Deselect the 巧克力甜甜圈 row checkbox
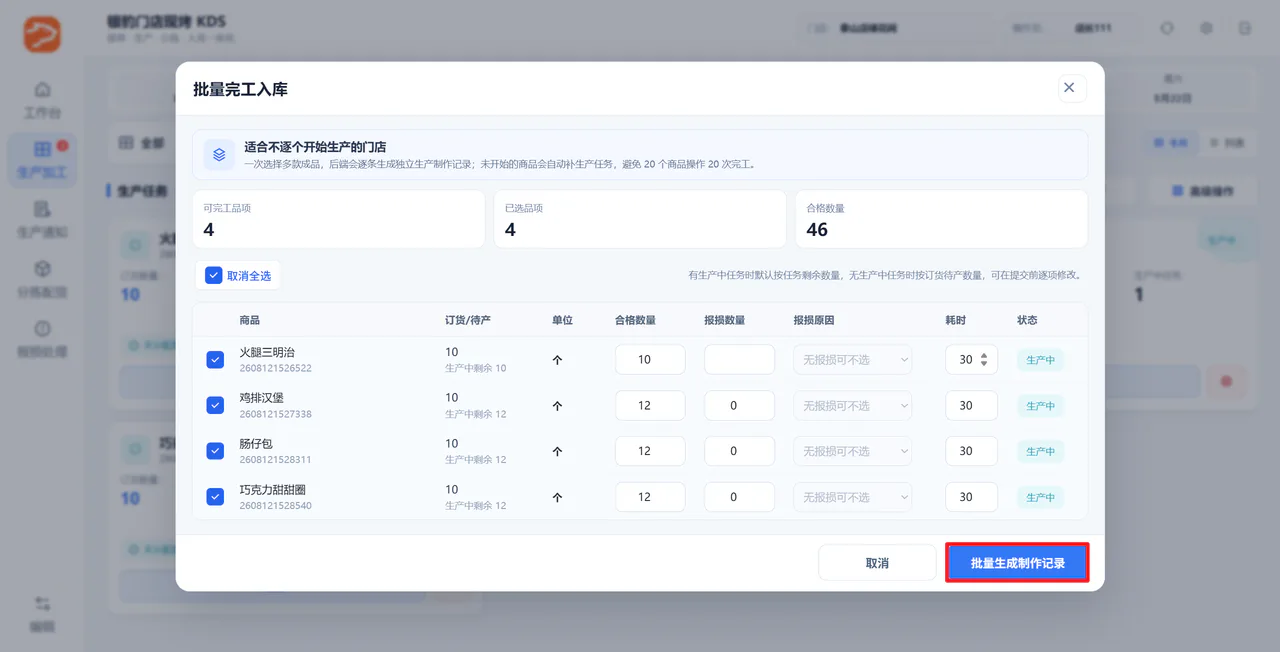The height and width of the screenshot is (652, 1280). (215, 497)
